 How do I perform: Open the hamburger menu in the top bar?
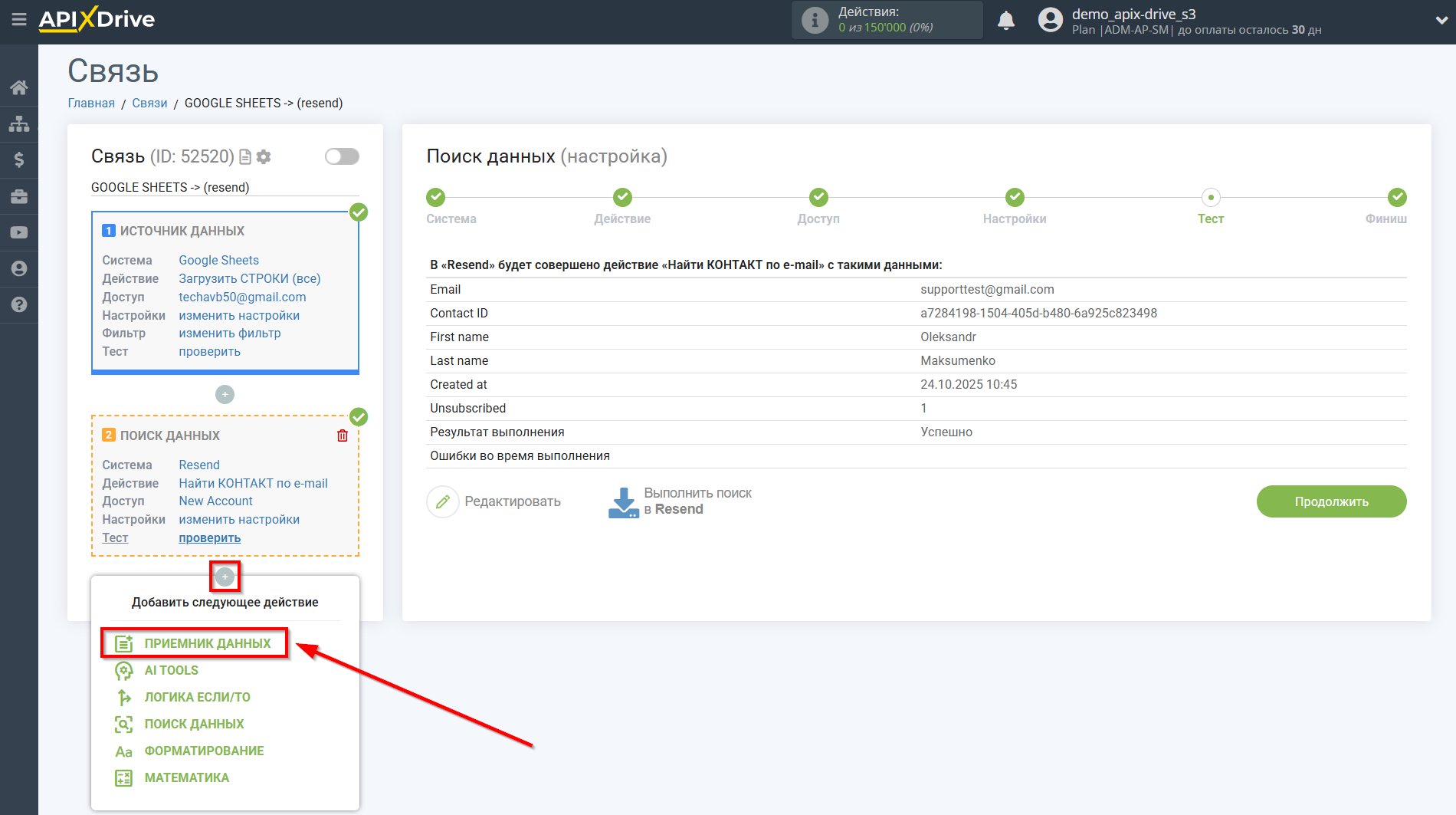[19, 19]
